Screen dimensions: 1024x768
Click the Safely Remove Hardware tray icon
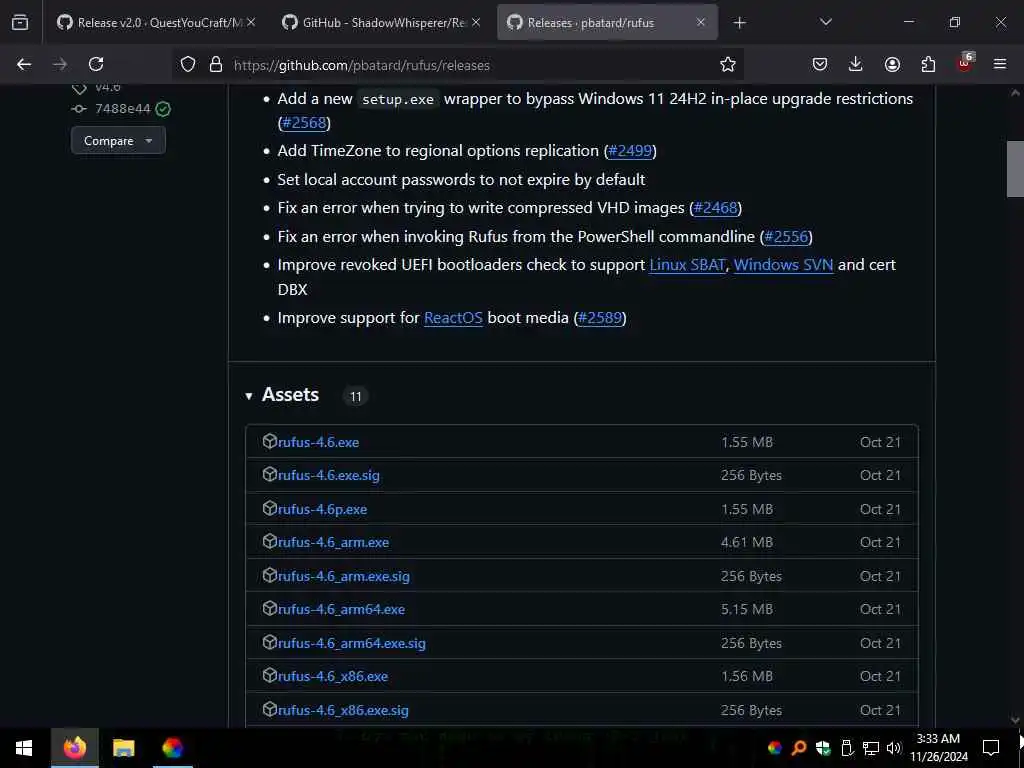tap(847, 748)
